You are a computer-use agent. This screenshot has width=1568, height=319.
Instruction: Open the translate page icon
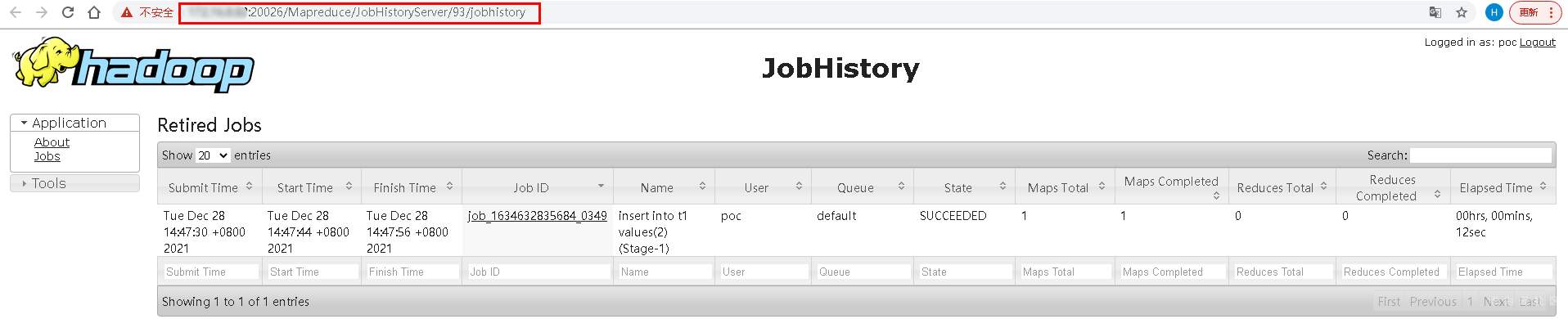1435,12
